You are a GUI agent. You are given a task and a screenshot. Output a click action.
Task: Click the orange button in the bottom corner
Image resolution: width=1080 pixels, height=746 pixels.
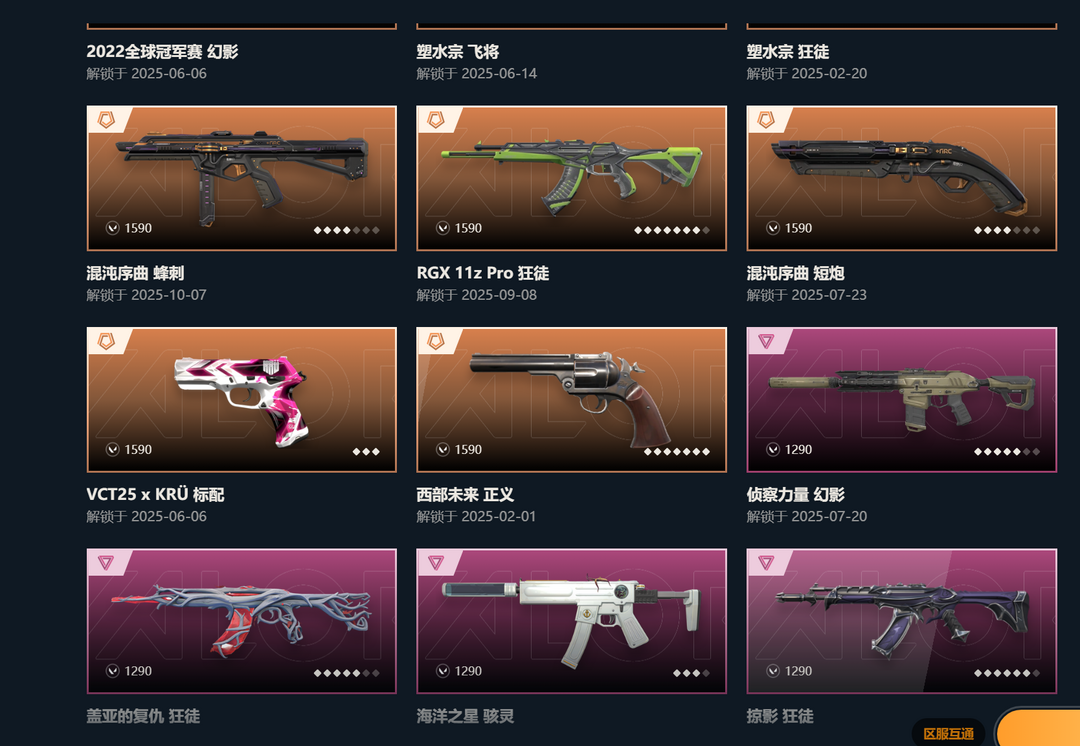click(1039, 729)
